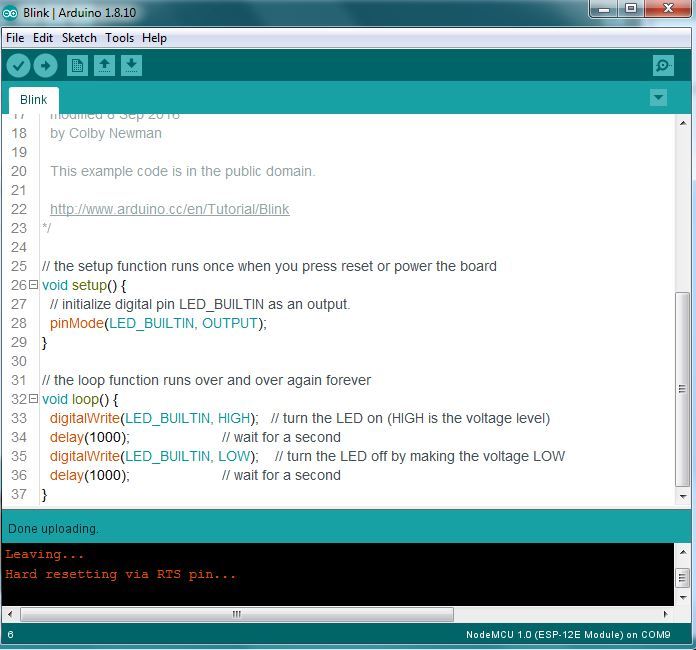Collapse the setup() function fold marker
The height and width of the screenshot is (650, 696).
[x=33, y=285]
